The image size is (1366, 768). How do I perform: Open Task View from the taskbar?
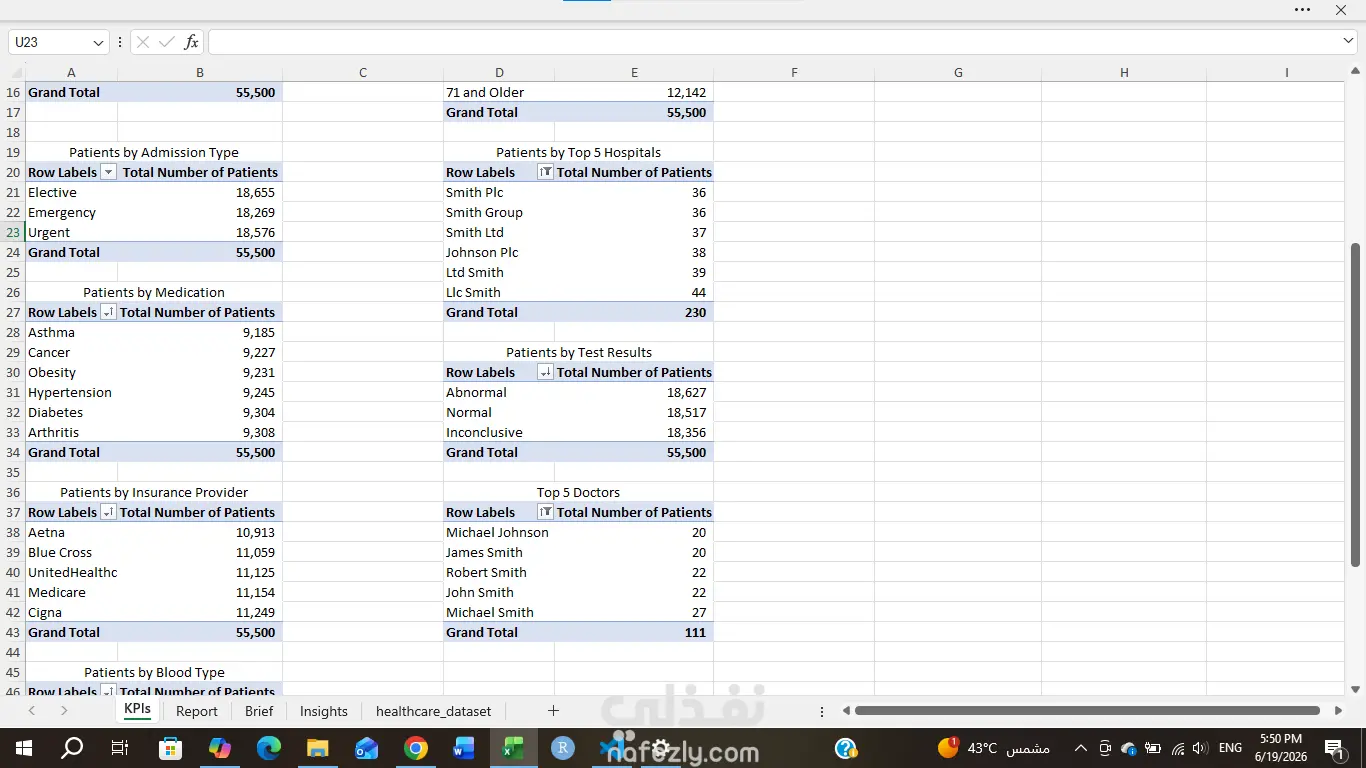[119, 748]
